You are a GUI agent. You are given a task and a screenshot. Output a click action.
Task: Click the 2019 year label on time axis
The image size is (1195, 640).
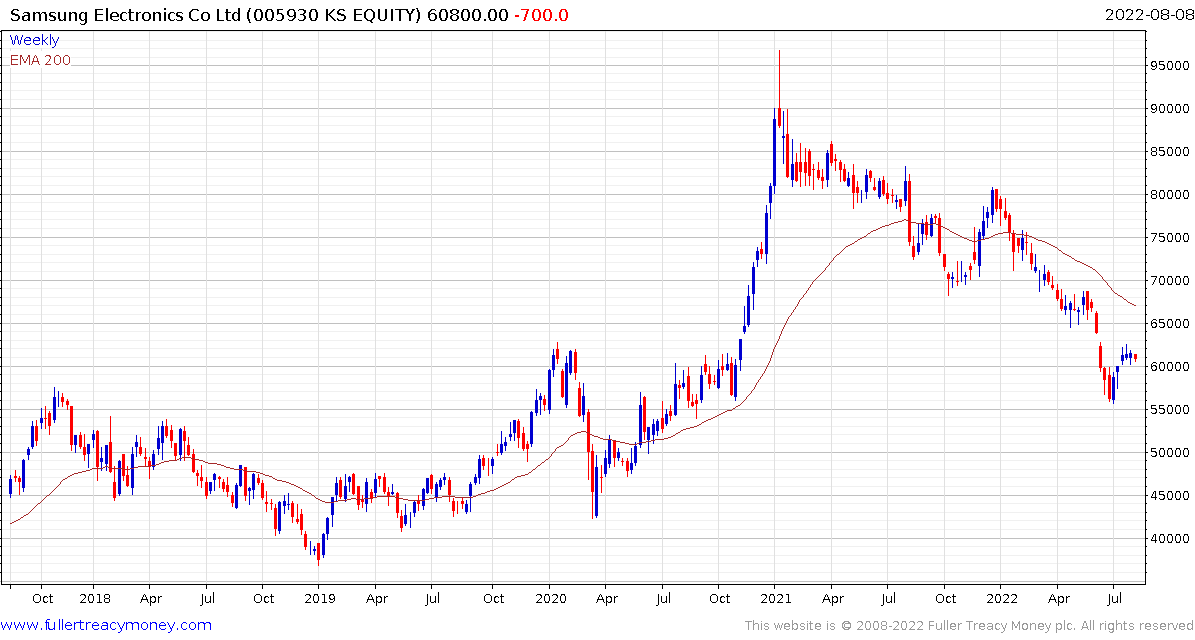pos(319,599)
